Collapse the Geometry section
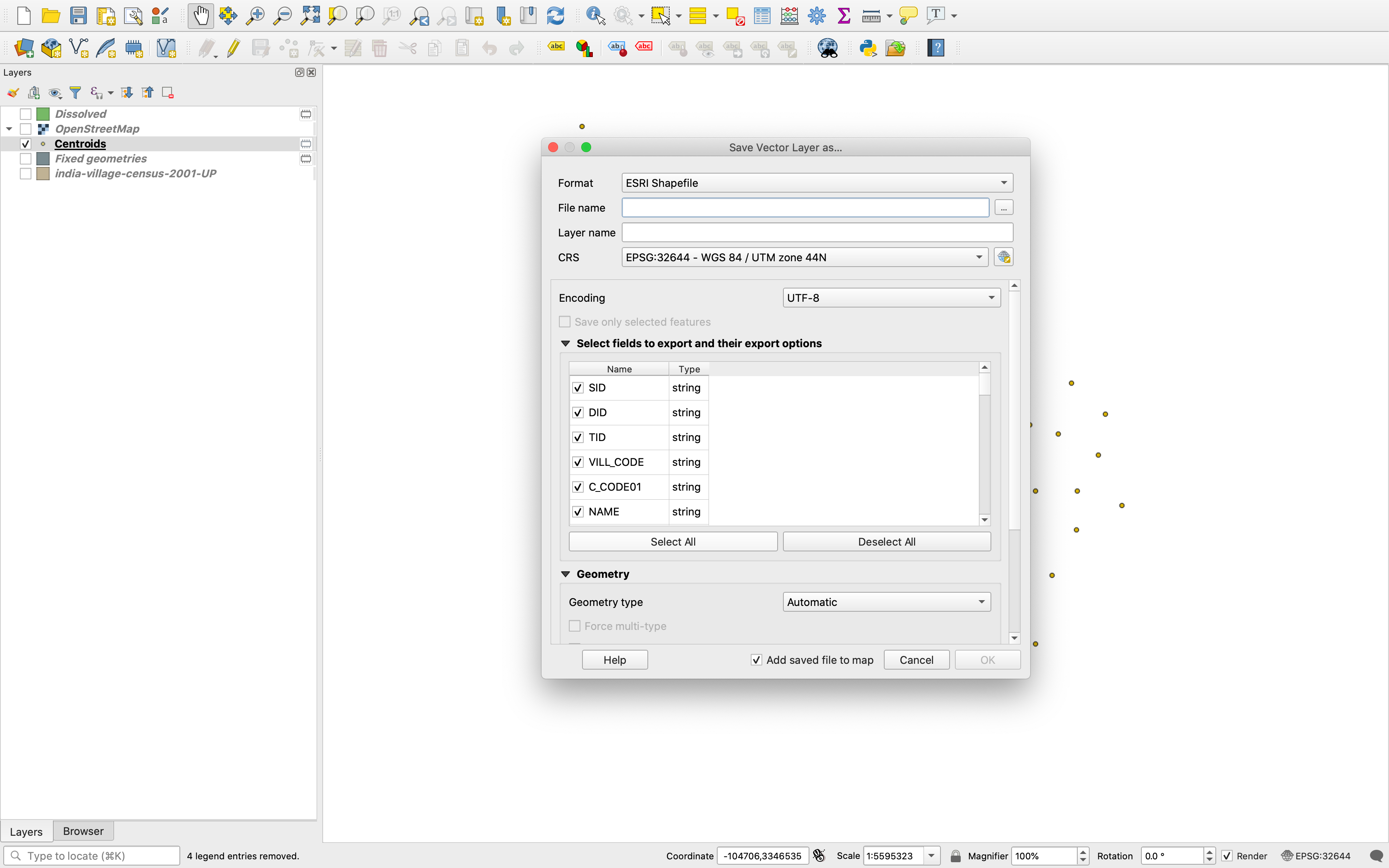1389x868 pixels. tap(566, 574)
